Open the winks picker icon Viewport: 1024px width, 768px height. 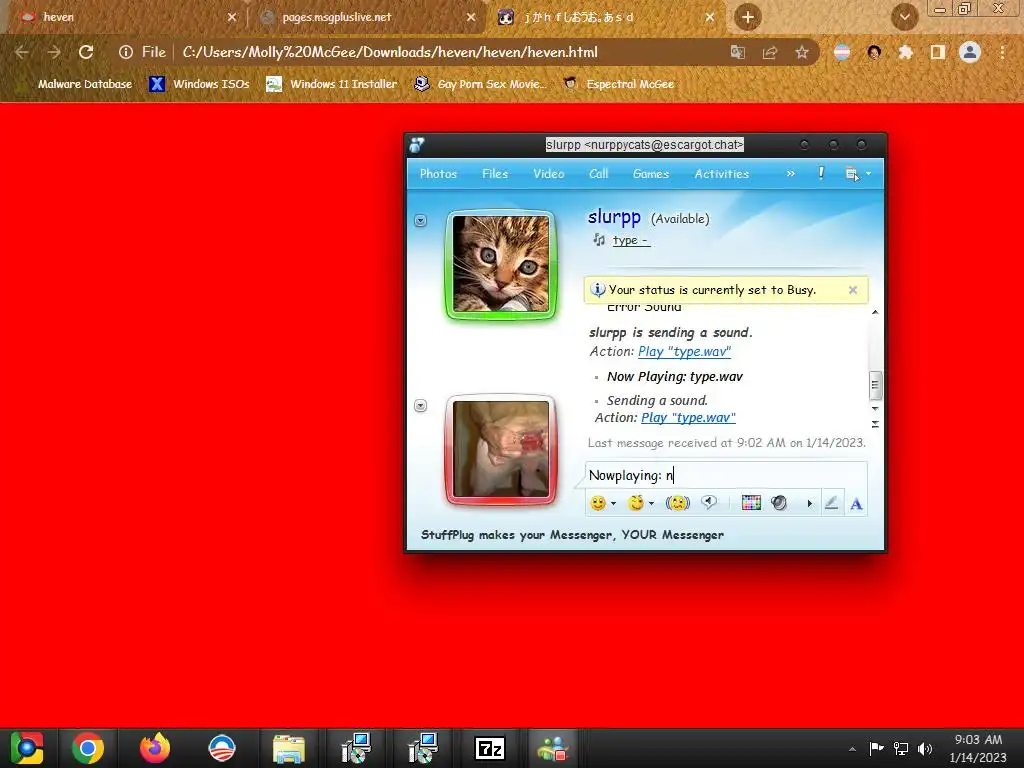tap(636, 503)
